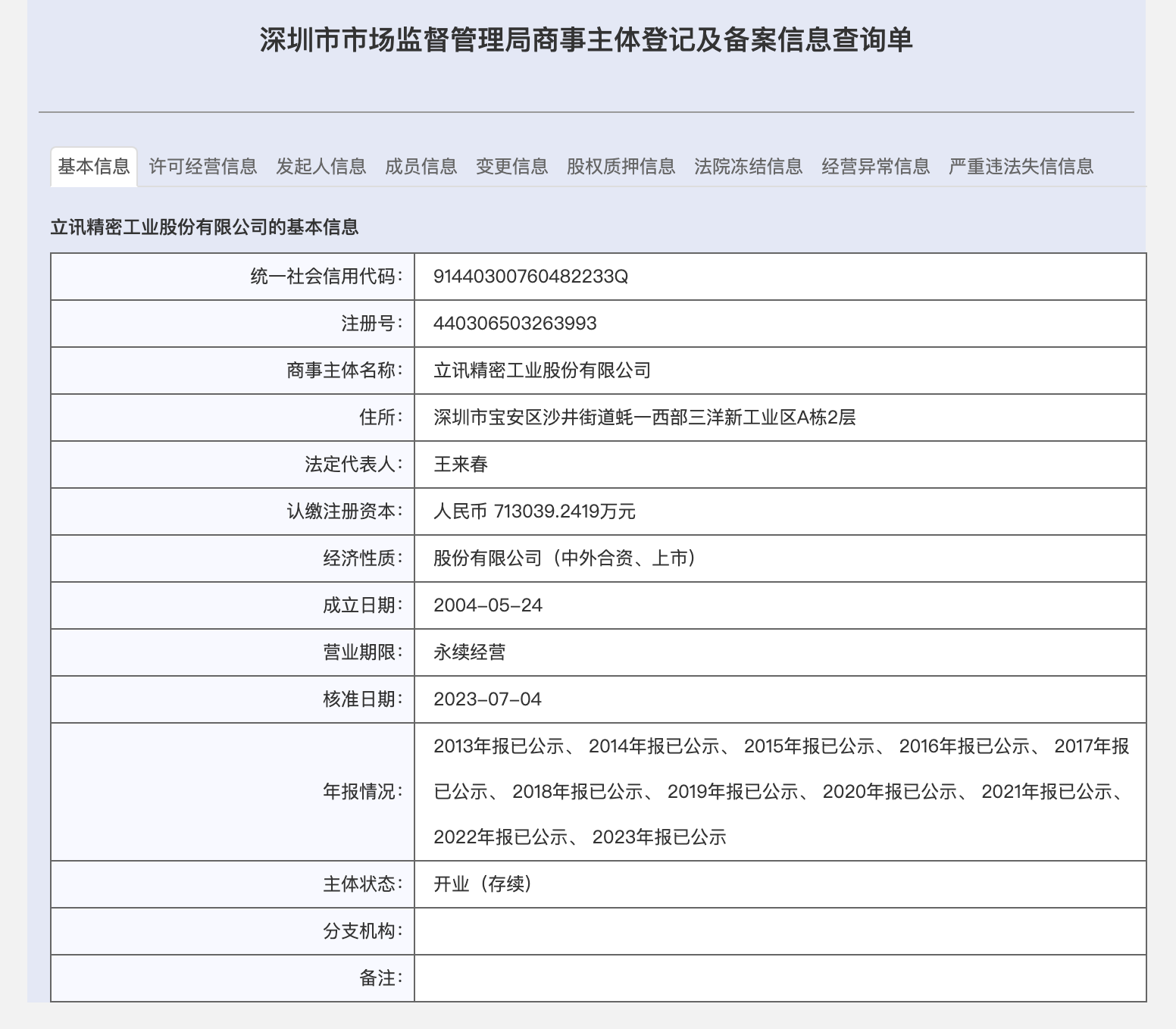Viewport: 1176px width, 1029px height.
Task: Open the 经营异常信息 tab
Action: click(876, 167)
